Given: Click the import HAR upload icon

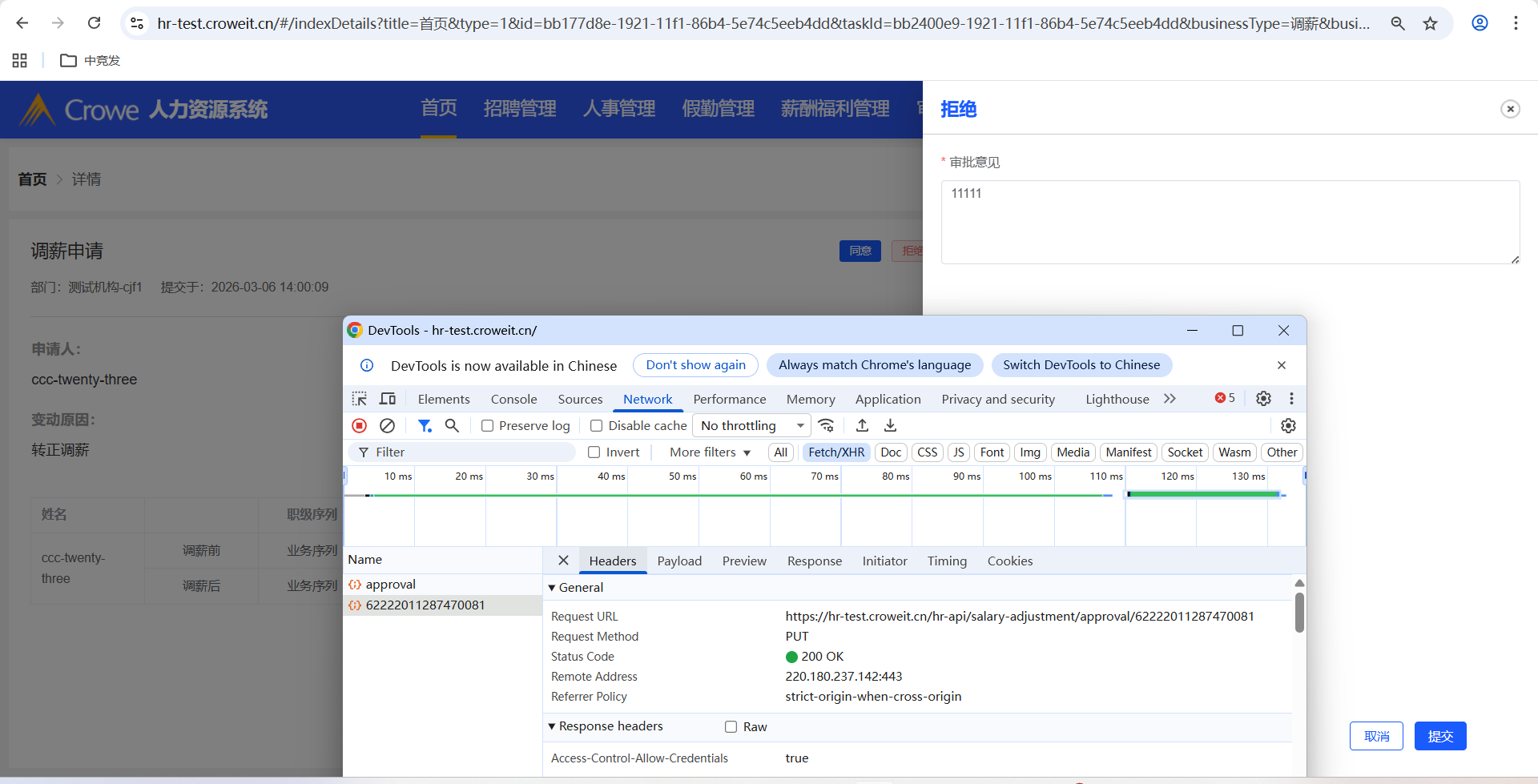Looking at the screenshot, I should tap(863, 426).
